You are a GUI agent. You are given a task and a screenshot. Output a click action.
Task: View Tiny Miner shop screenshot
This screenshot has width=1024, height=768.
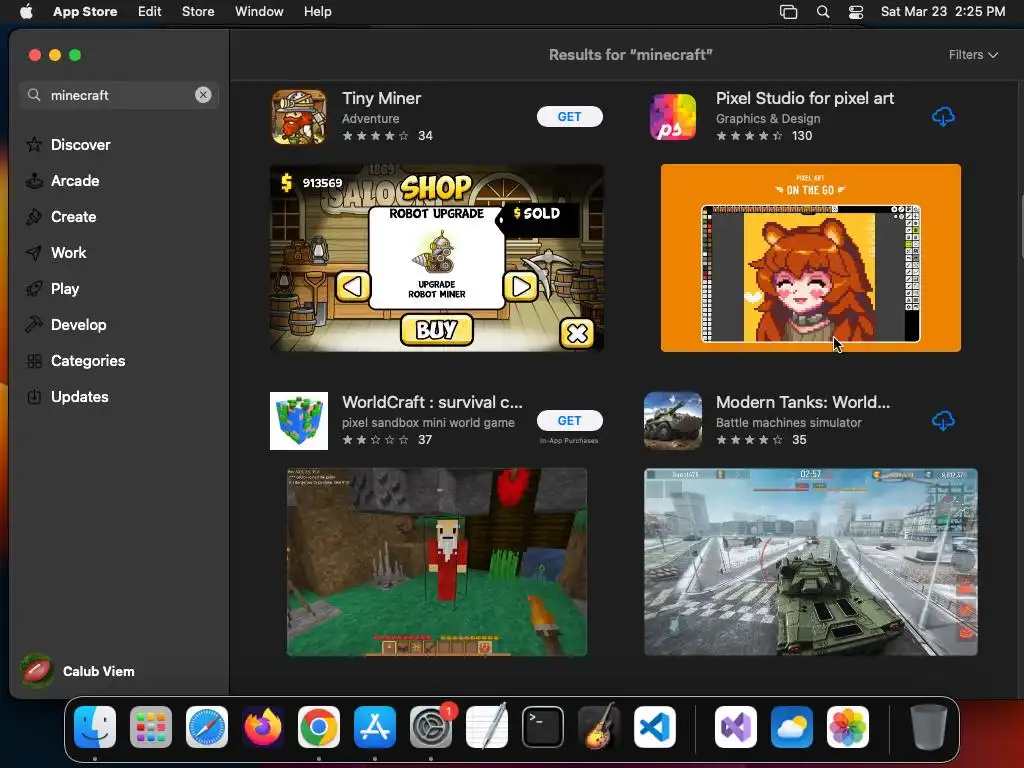click(437, 258)
